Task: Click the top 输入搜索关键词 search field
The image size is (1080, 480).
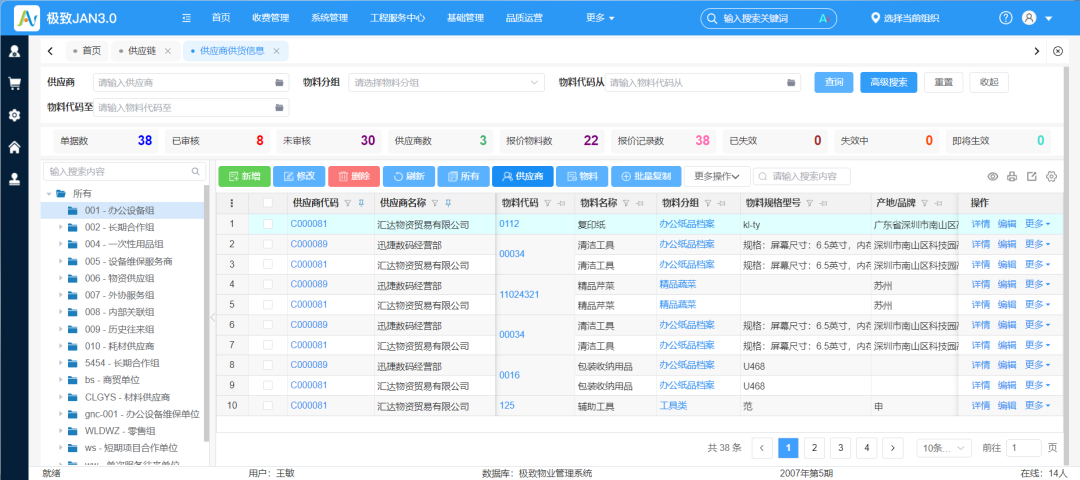Action: 768,19
